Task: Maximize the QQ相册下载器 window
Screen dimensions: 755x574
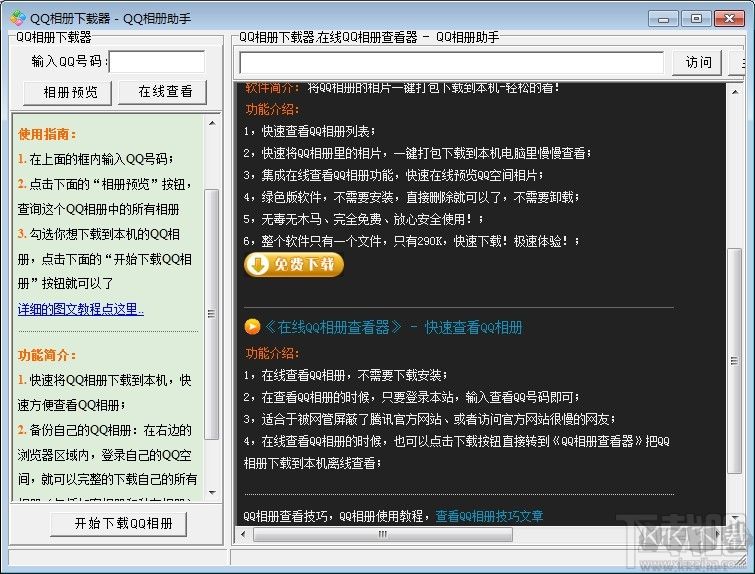Action: (x=696, y=19)
